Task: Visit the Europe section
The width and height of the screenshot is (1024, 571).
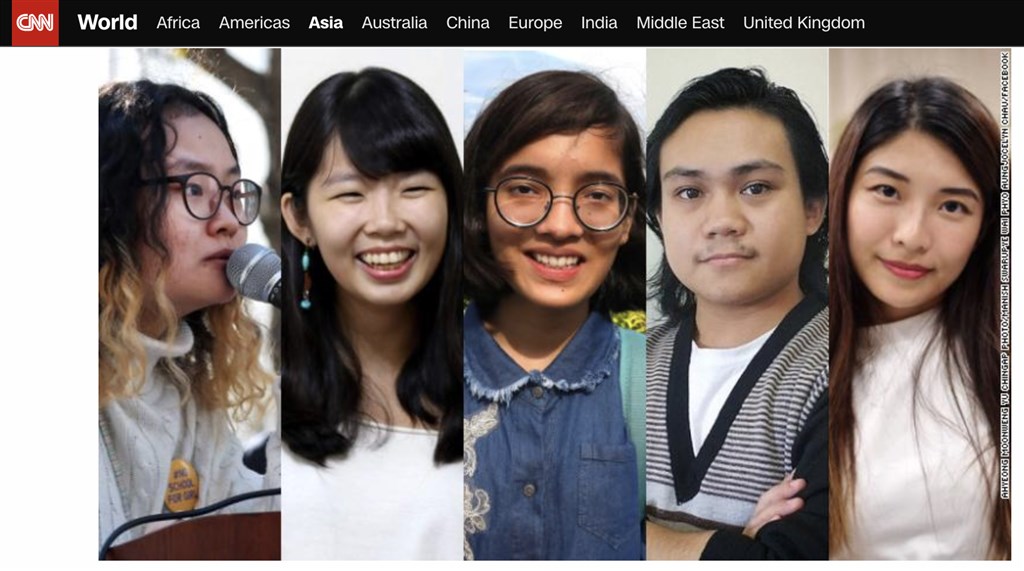Action: coord(535,23)
